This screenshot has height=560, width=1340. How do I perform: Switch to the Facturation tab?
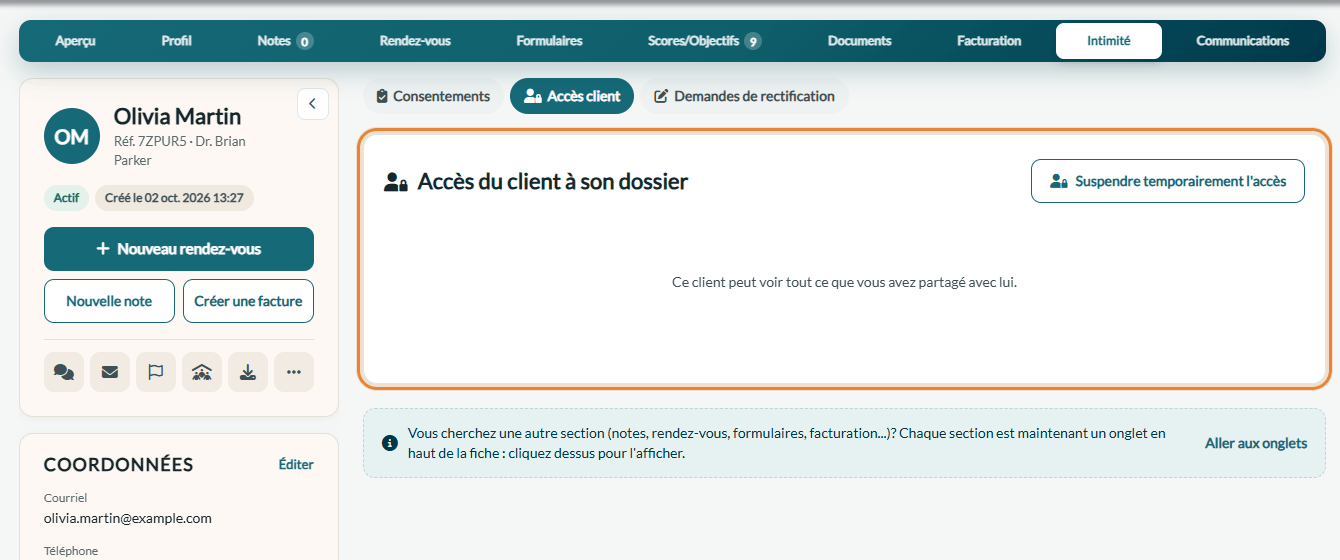(989, 41)
